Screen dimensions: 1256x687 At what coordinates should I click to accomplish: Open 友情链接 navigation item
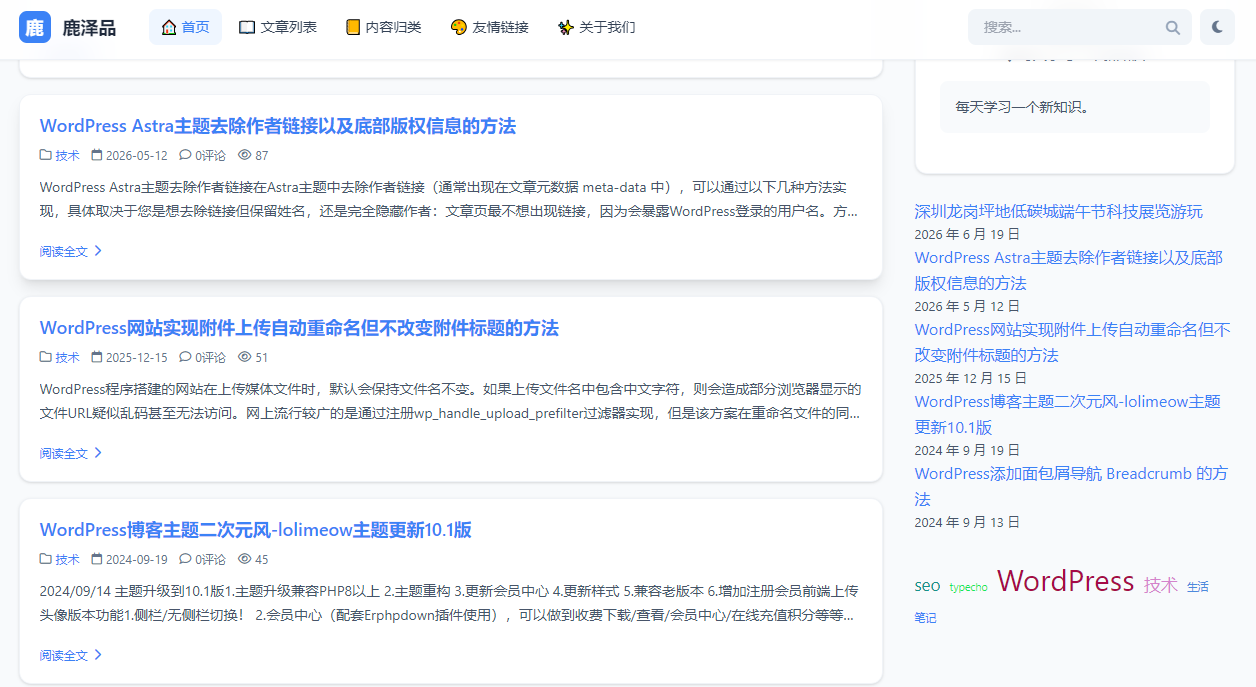tap(489, 27)
